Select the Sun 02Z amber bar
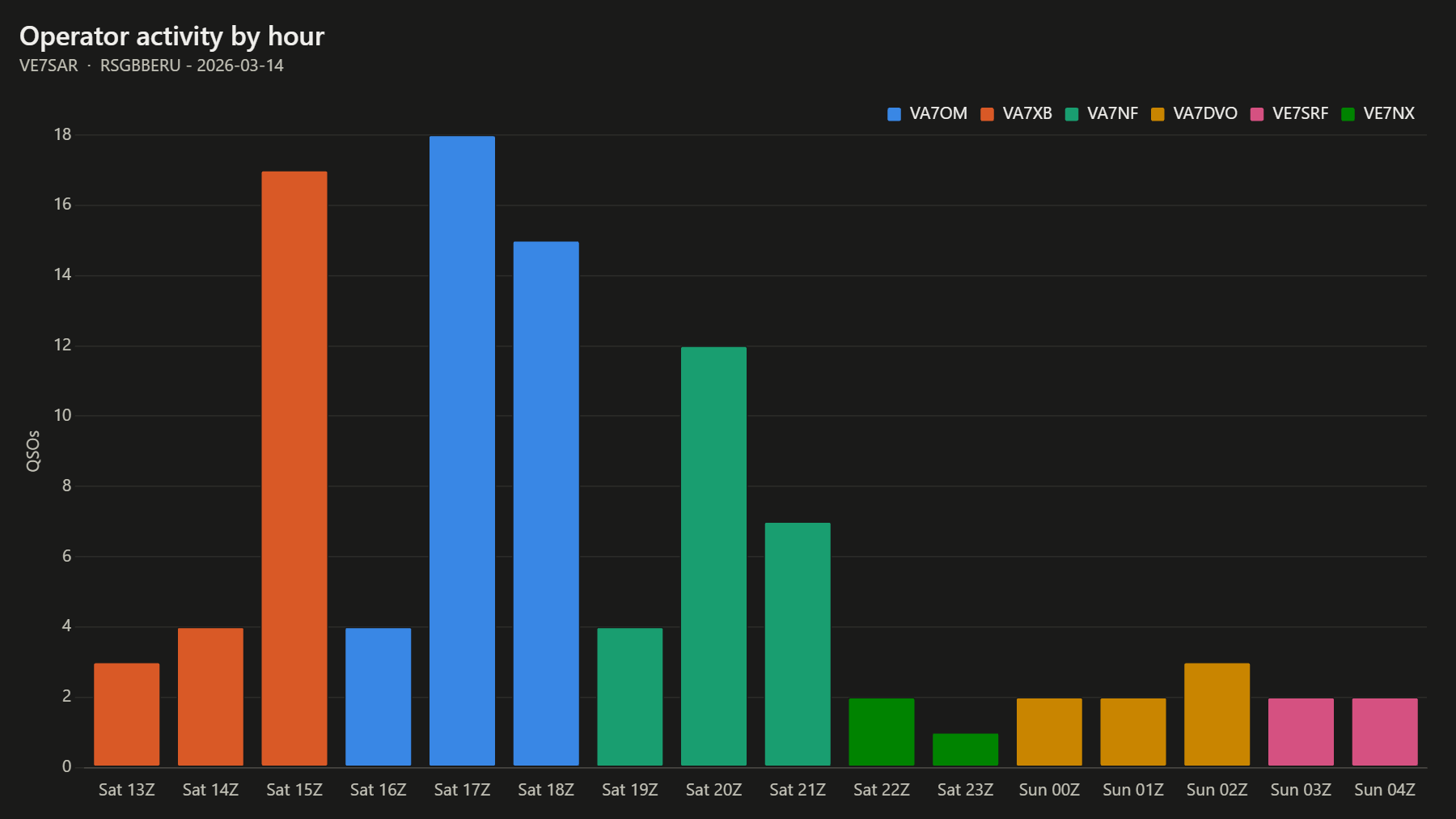This screenshot has height=819, width=1456. tap(1217, 715)
